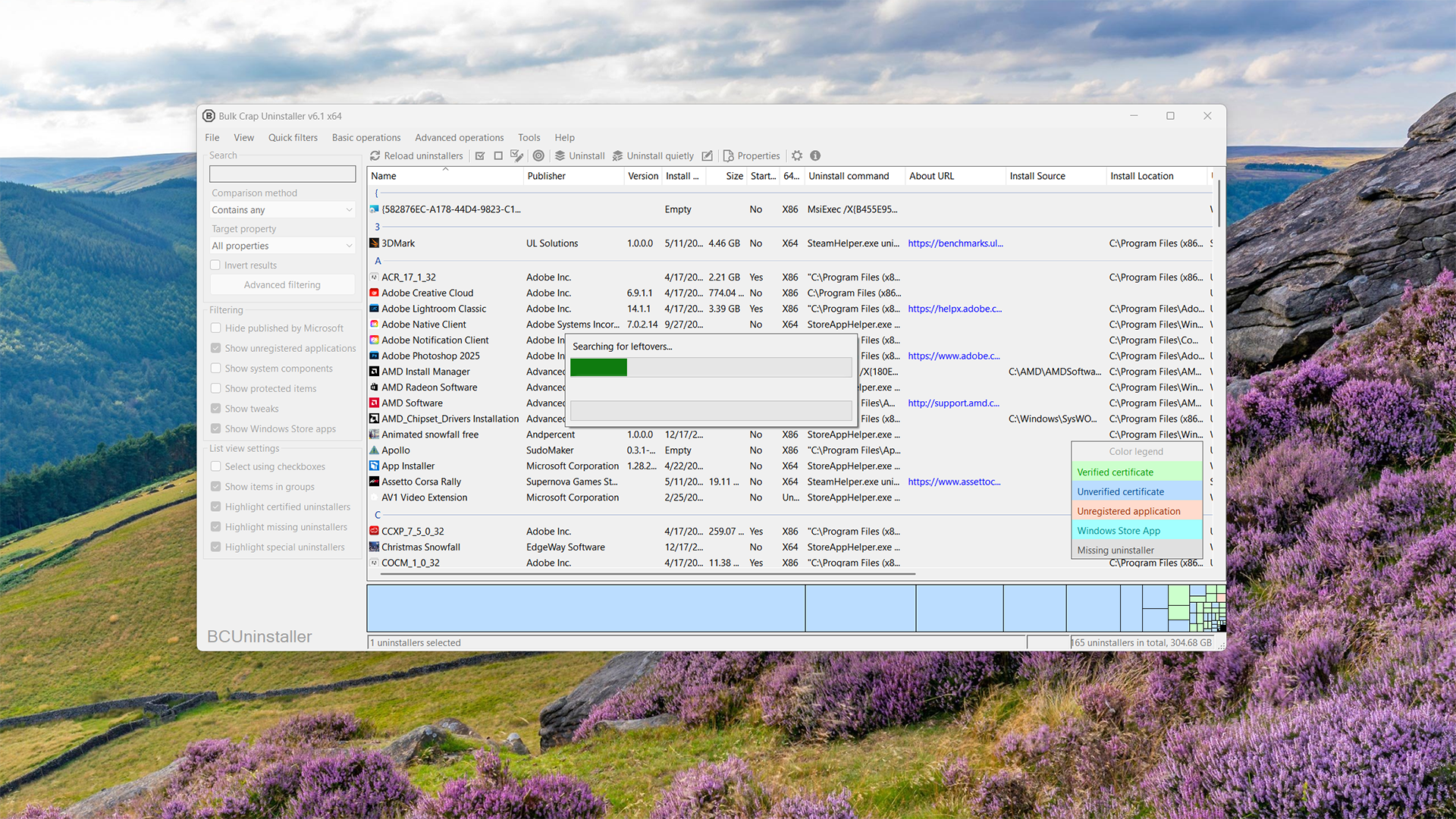Viewport: 1456px width, 819px height.
Task: Click Uninstall quietly toolbar button
Action: (653, 155)
